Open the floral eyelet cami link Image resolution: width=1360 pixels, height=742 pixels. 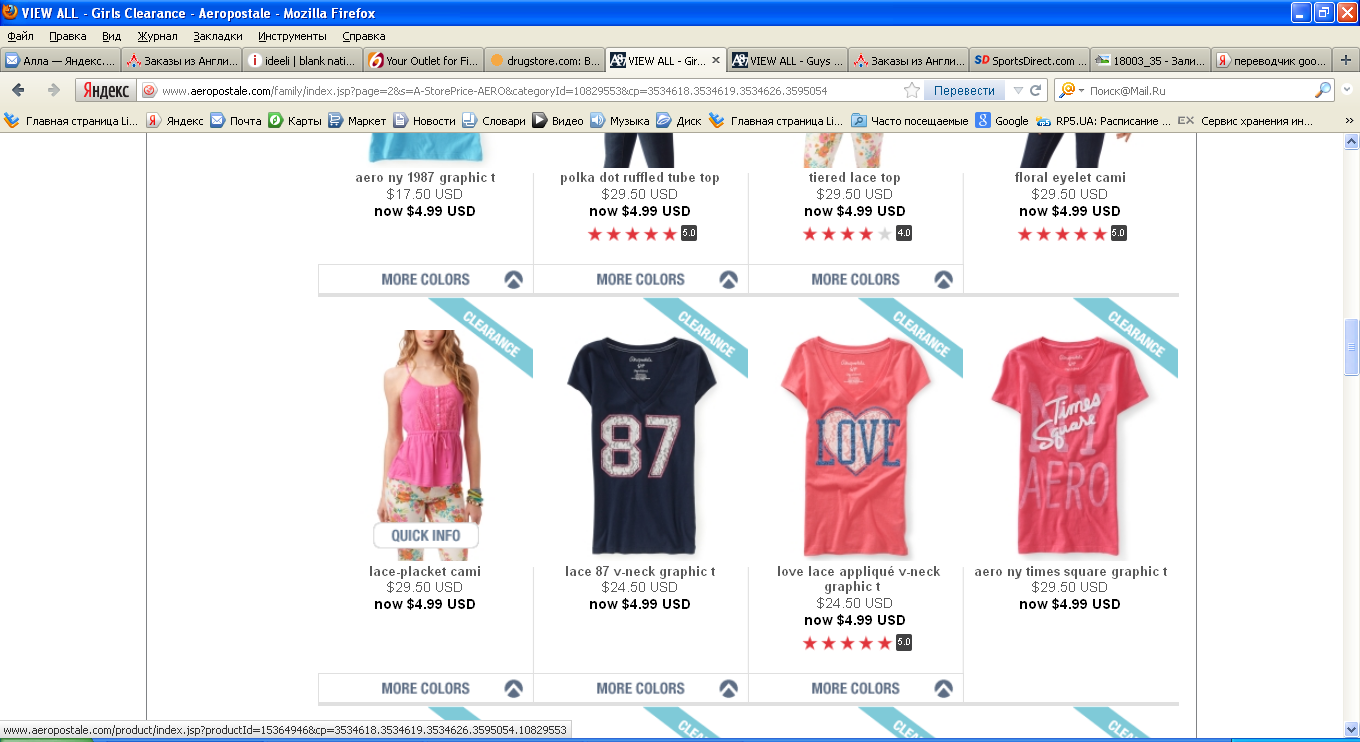[x=1070, y=178]
